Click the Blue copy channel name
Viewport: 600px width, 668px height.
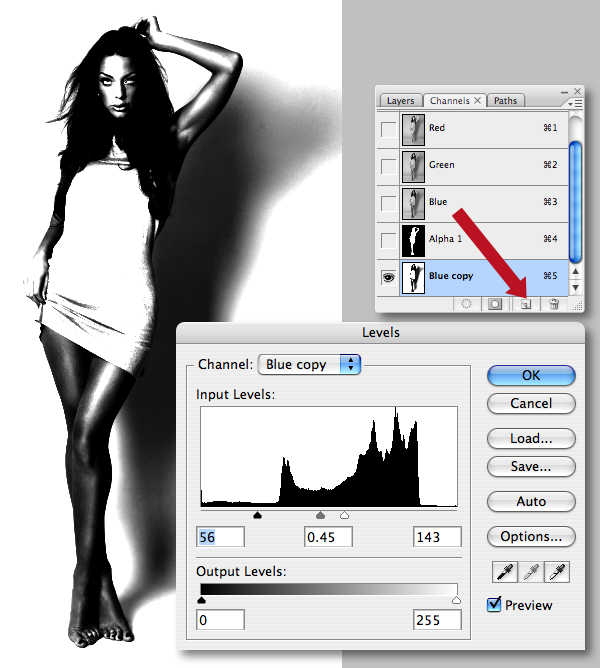[451, 276]
